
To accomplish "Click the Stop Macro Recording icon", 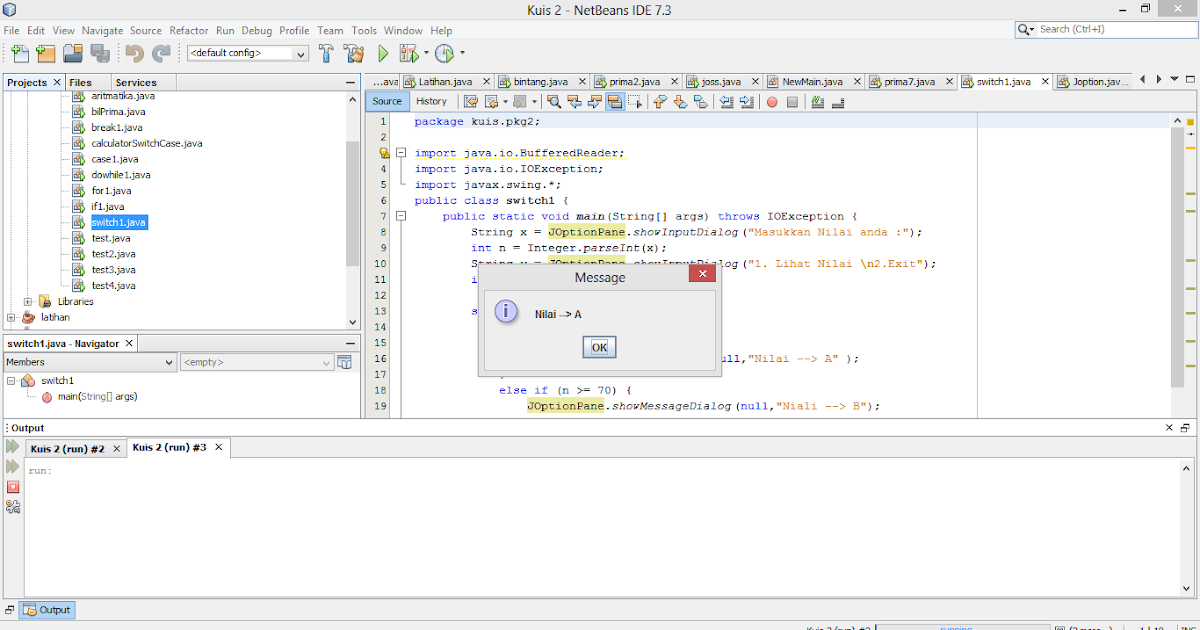I will pos(792,101).
